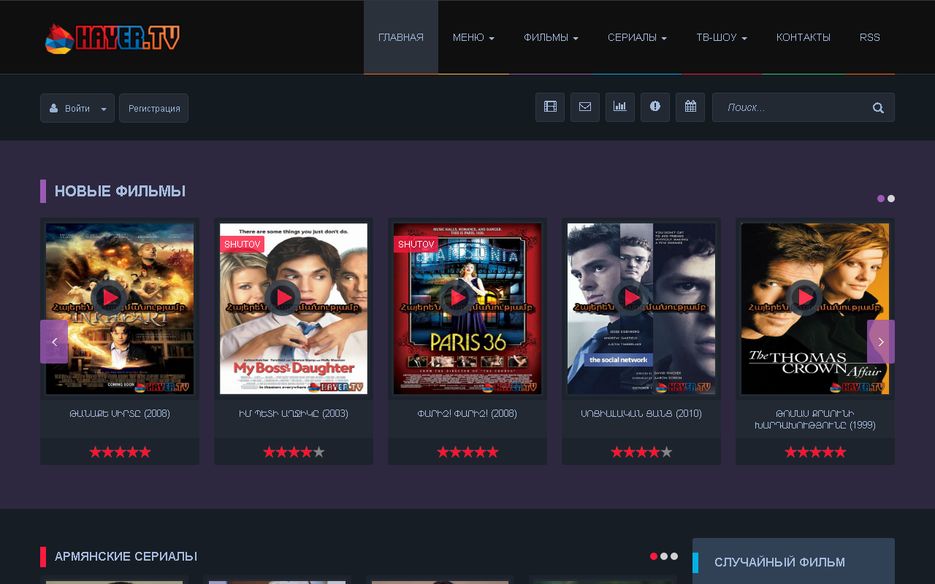Select second Новые Фильмы carousel dot
This screenshot has height=584, width=935.
click(891, 199)
